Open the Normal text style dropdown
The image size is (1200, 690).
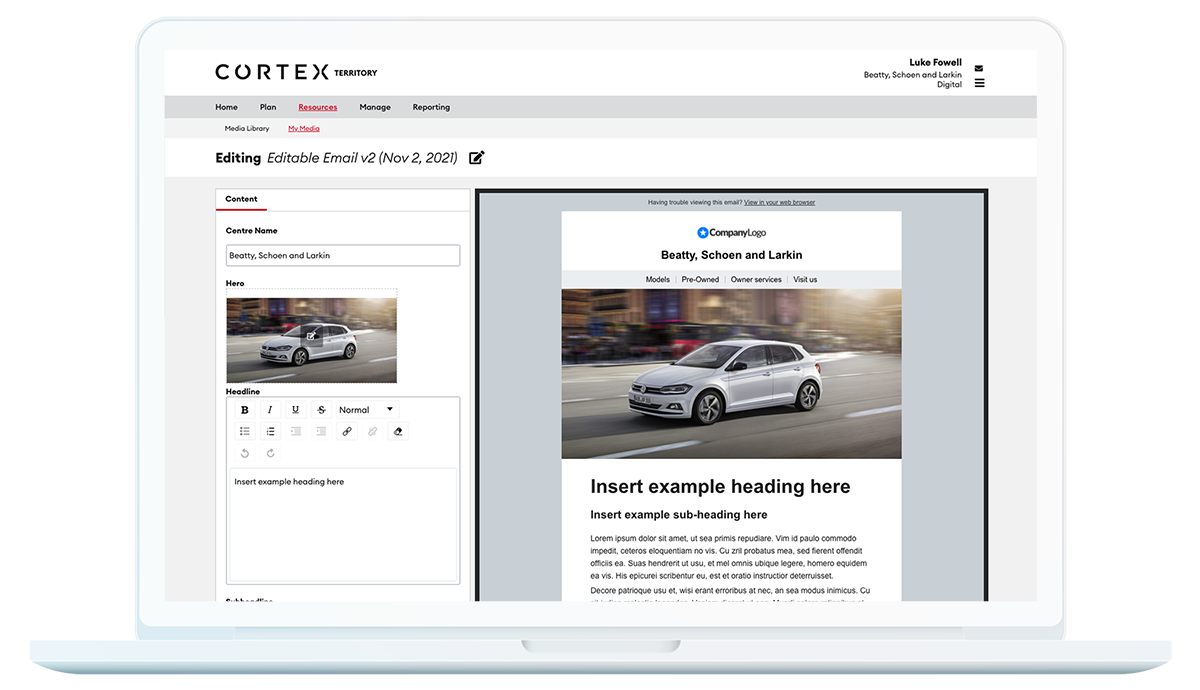coord(367,410)
